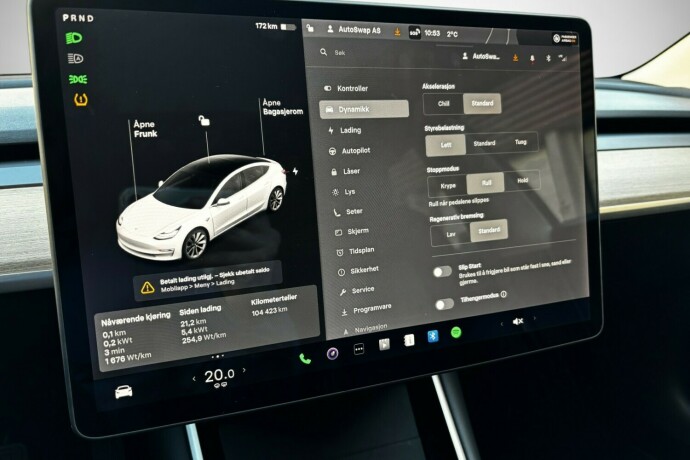Tap the green headlight indicator icon
690x460 pixels.
click(74, 38)
